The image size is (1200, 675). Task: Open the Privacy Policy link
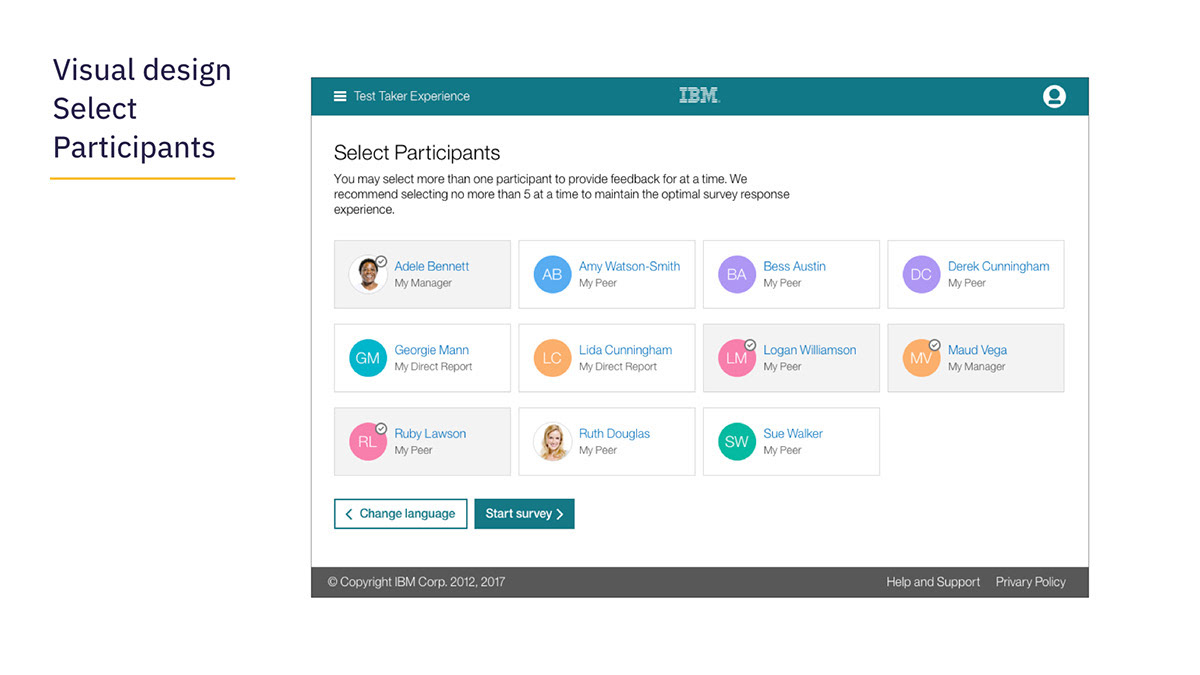1030,582
